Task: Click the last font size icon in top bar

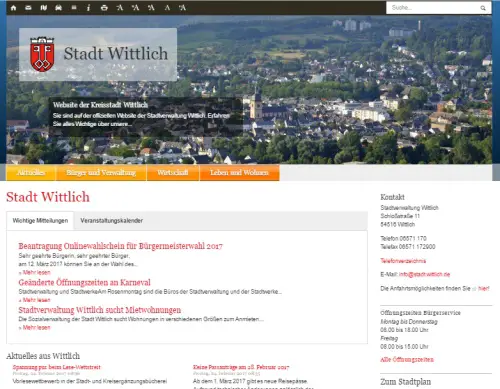Action: [x=182, y=8]
